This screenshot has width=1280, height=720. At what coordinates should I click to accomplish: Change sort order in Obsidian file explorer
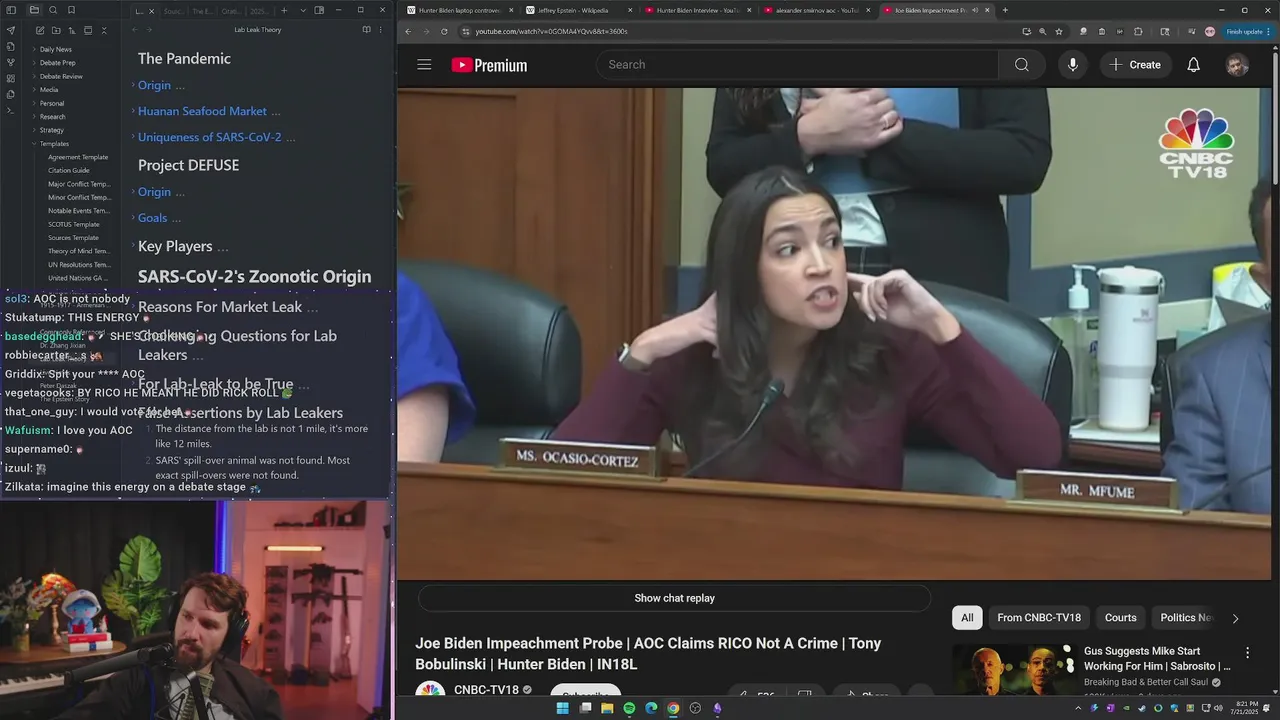point(72,31)
